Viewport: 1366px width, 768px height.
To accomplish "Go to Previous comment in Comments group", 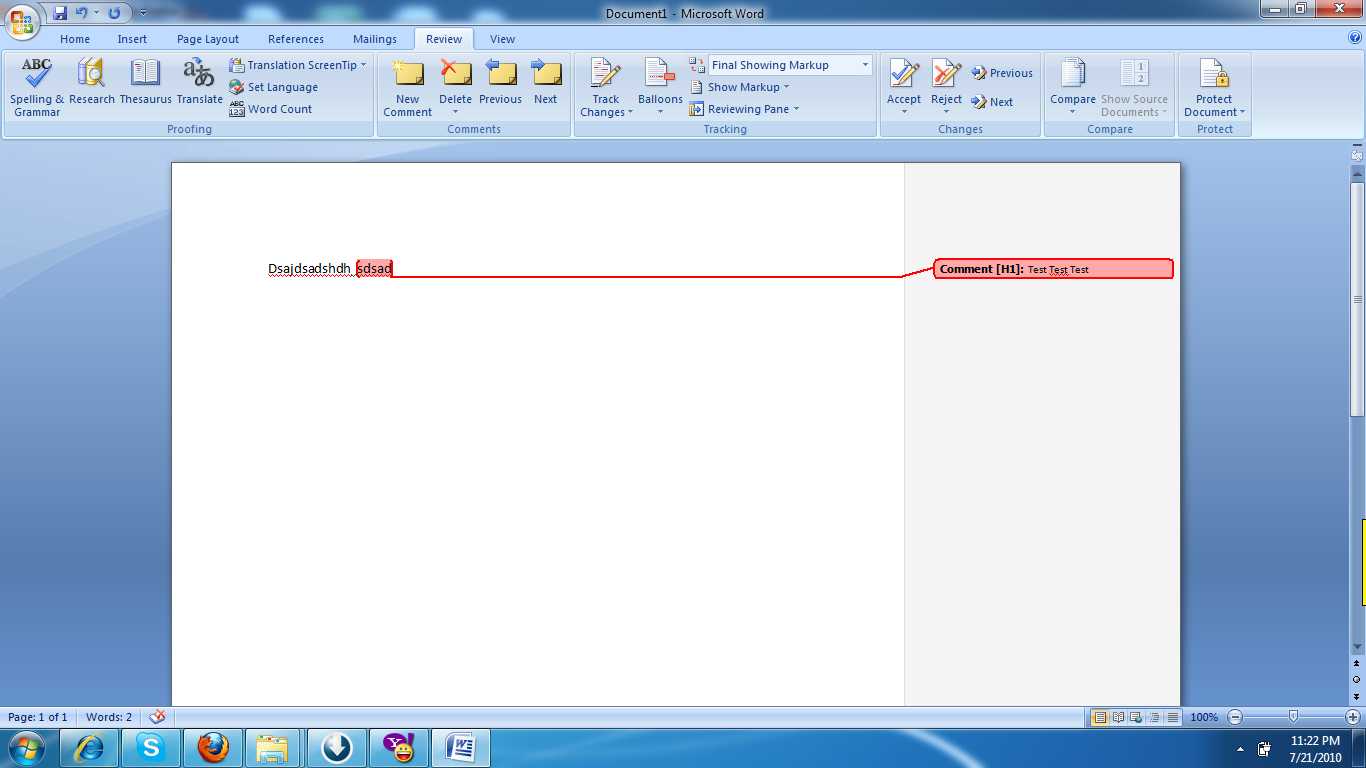I will tap(500, 82).
